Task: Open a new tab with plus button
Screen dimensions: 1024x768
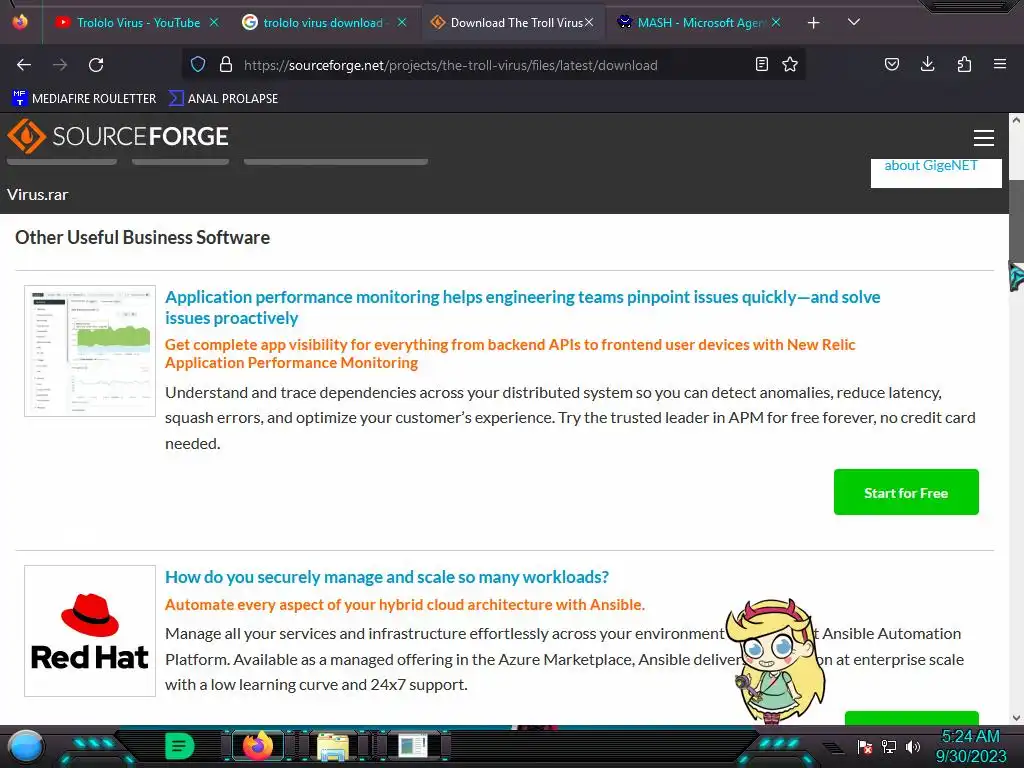Action: coord(814,23)
